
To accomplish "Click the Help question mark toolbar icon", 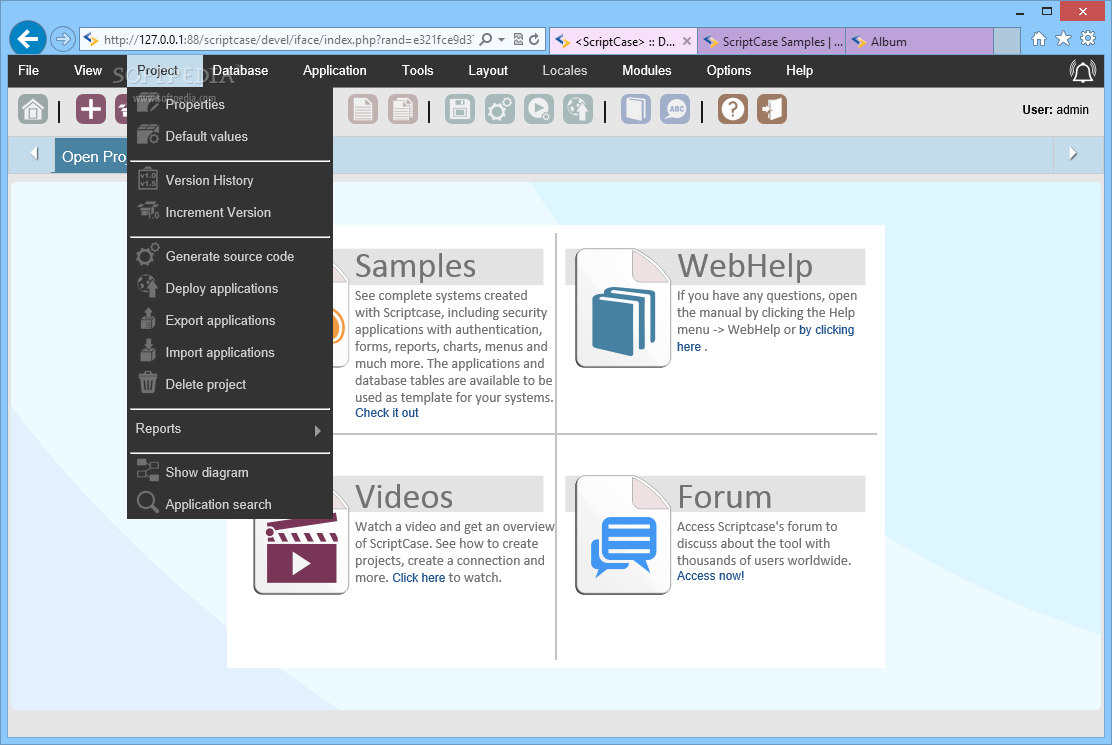I will [733, 109].
